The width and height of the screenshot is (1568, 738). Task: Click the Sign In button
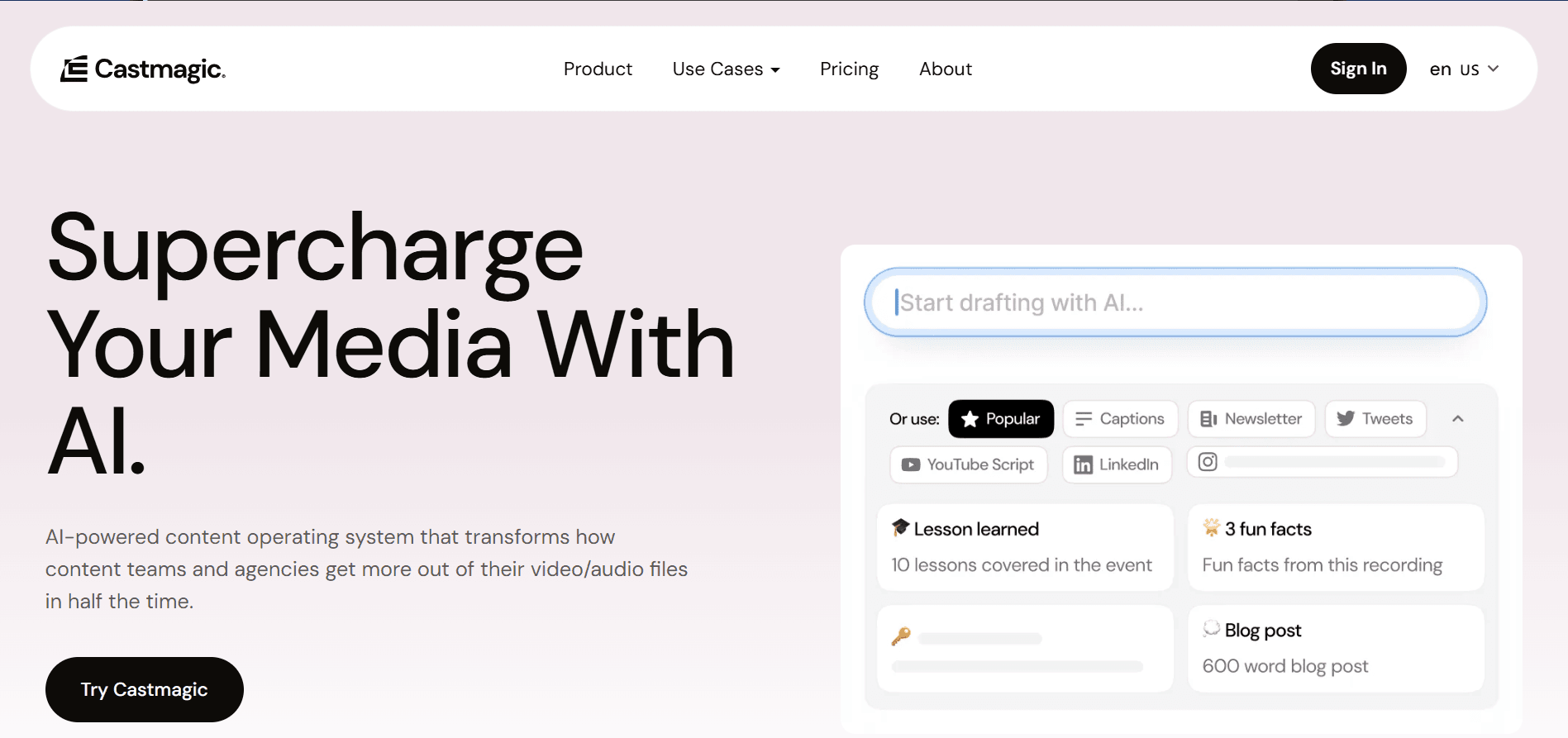(1358, 69)
